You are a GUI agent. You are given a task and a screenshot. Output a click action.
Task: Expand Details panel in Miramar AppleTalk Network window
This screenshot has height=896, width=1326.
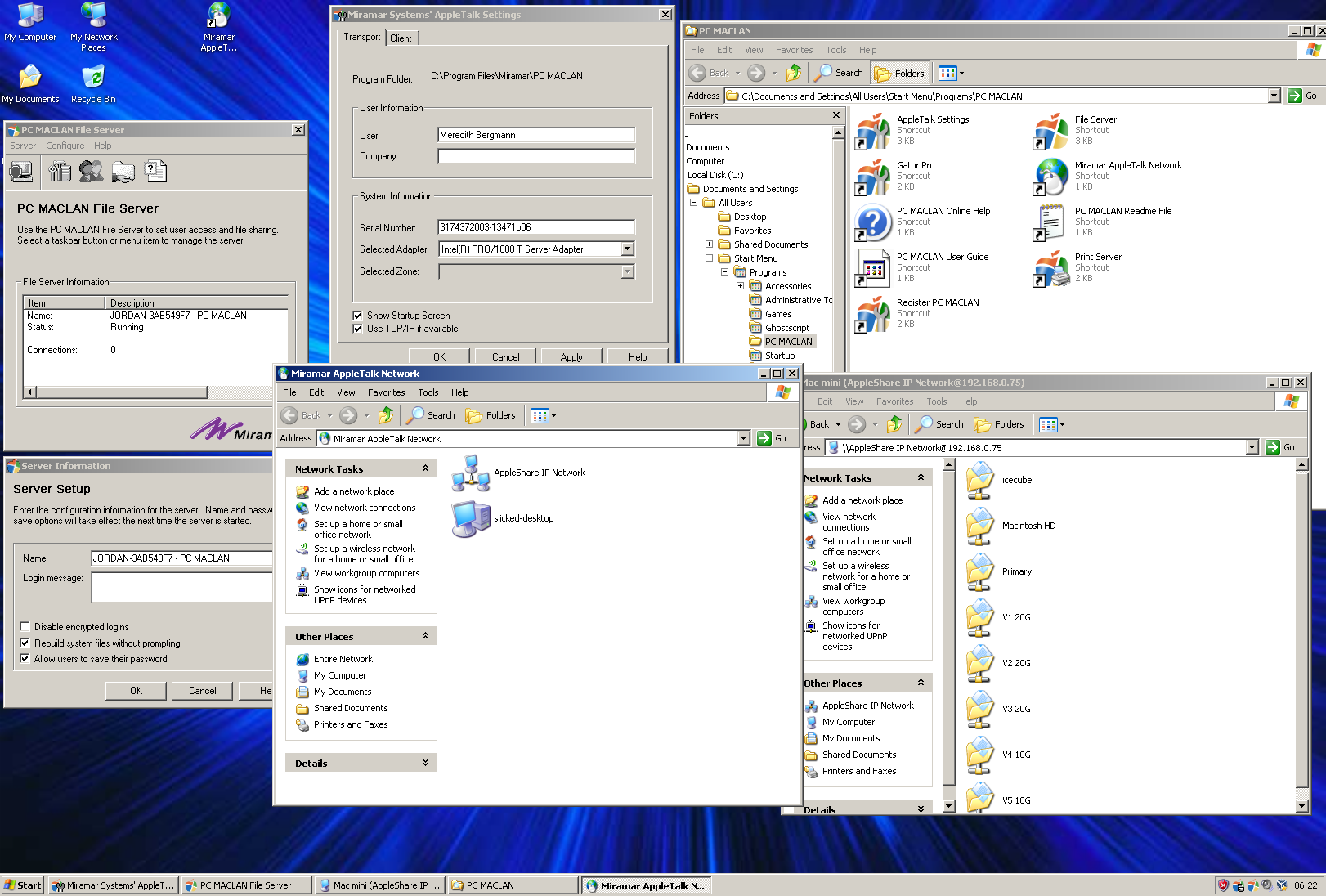point(425,763)
